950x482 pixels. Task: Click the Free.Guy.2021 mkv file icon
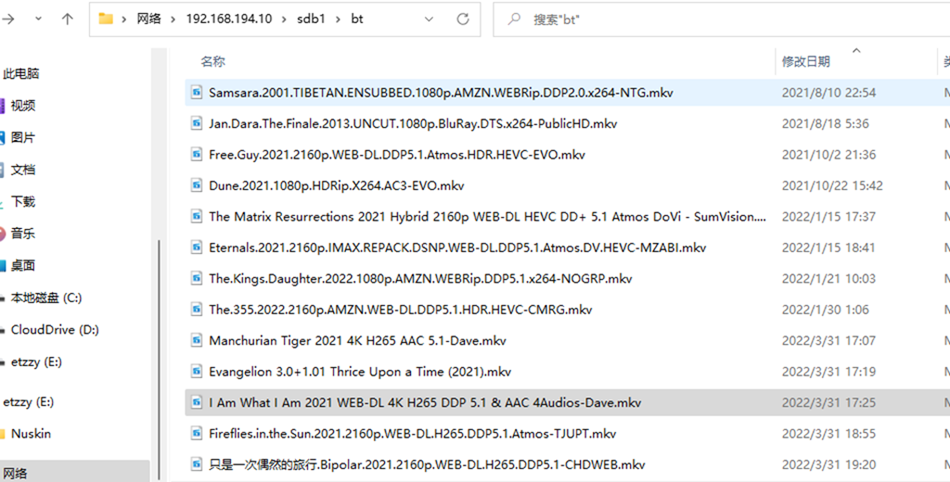(196, 154)
